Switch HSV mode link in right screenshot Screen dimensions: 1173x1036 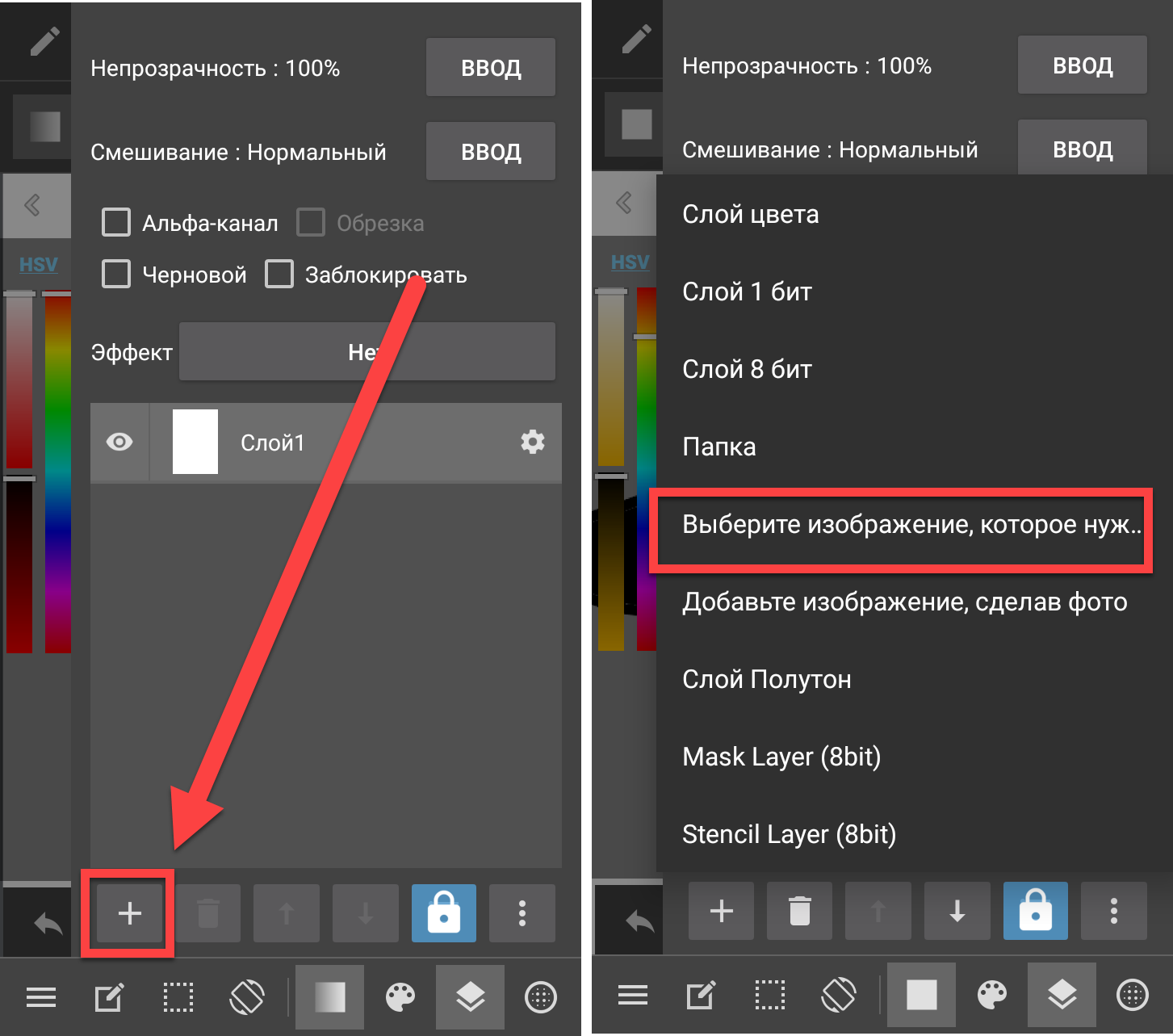tap(630, 262)
